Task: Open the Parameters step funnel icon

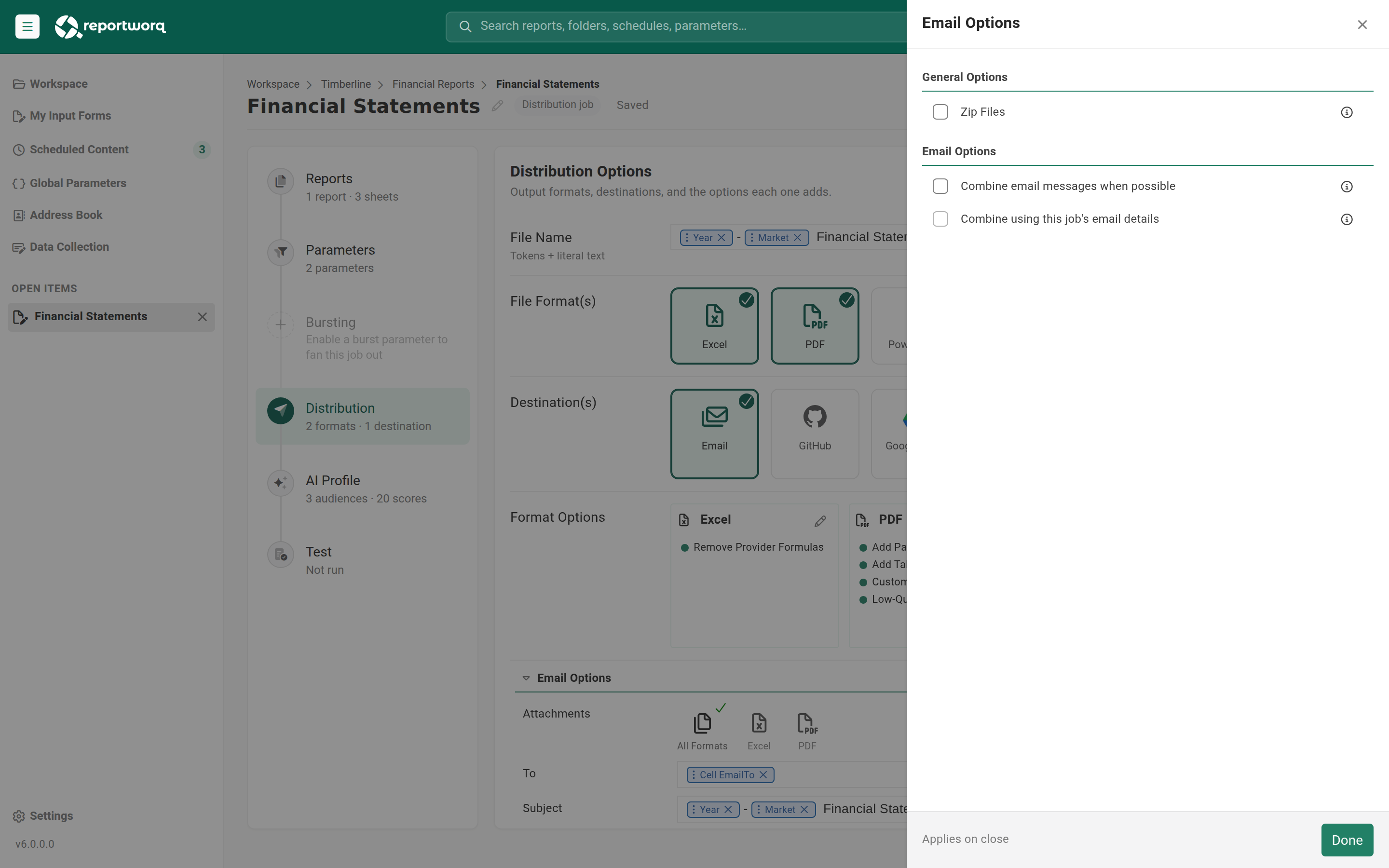Action: tap(281, 253)
